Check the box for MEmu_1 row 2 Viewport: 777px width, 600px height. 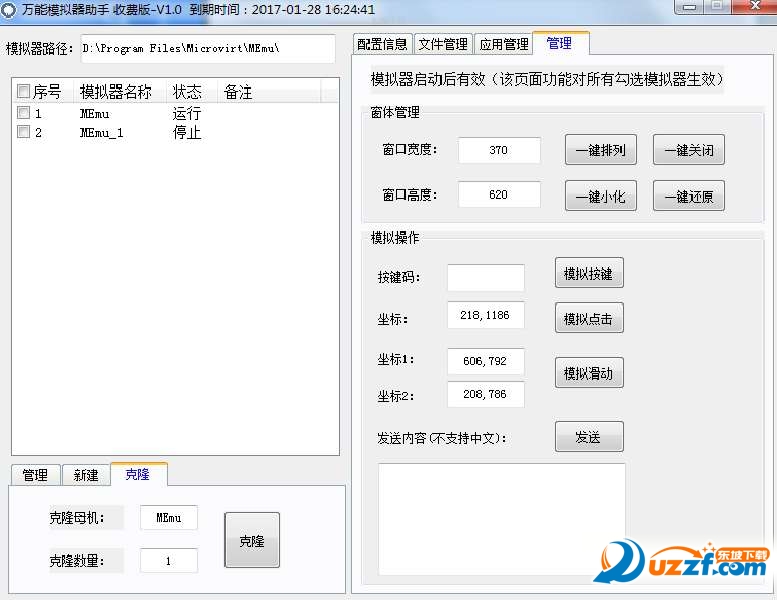[x=23, y=132]
